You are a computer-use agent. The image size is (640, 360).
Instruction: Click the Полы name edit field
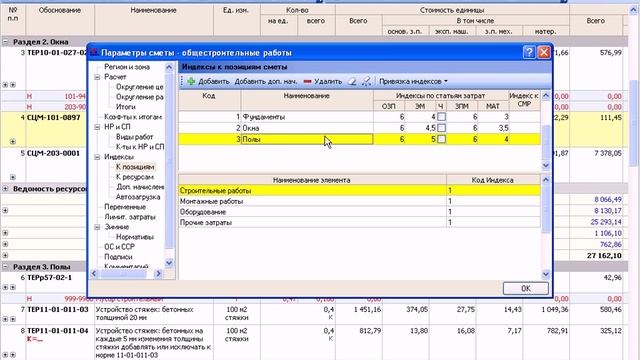pyautogui.click(x=307, y=139)
